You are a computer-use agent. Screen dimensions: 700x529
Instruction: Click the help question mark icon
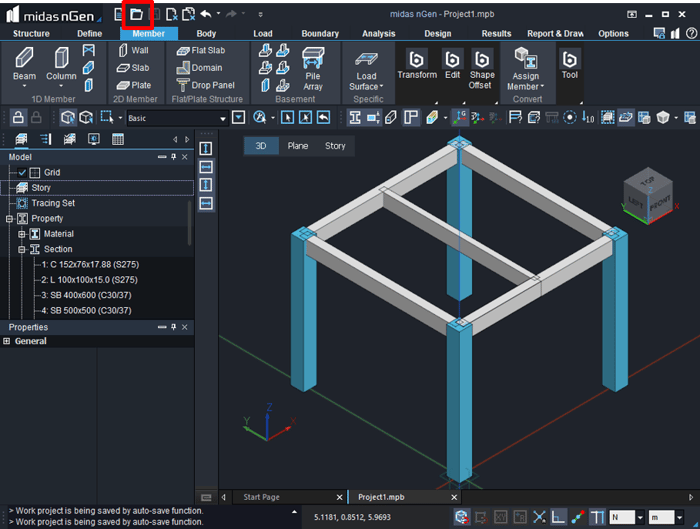pyautogui.click(x=691, y=33)
